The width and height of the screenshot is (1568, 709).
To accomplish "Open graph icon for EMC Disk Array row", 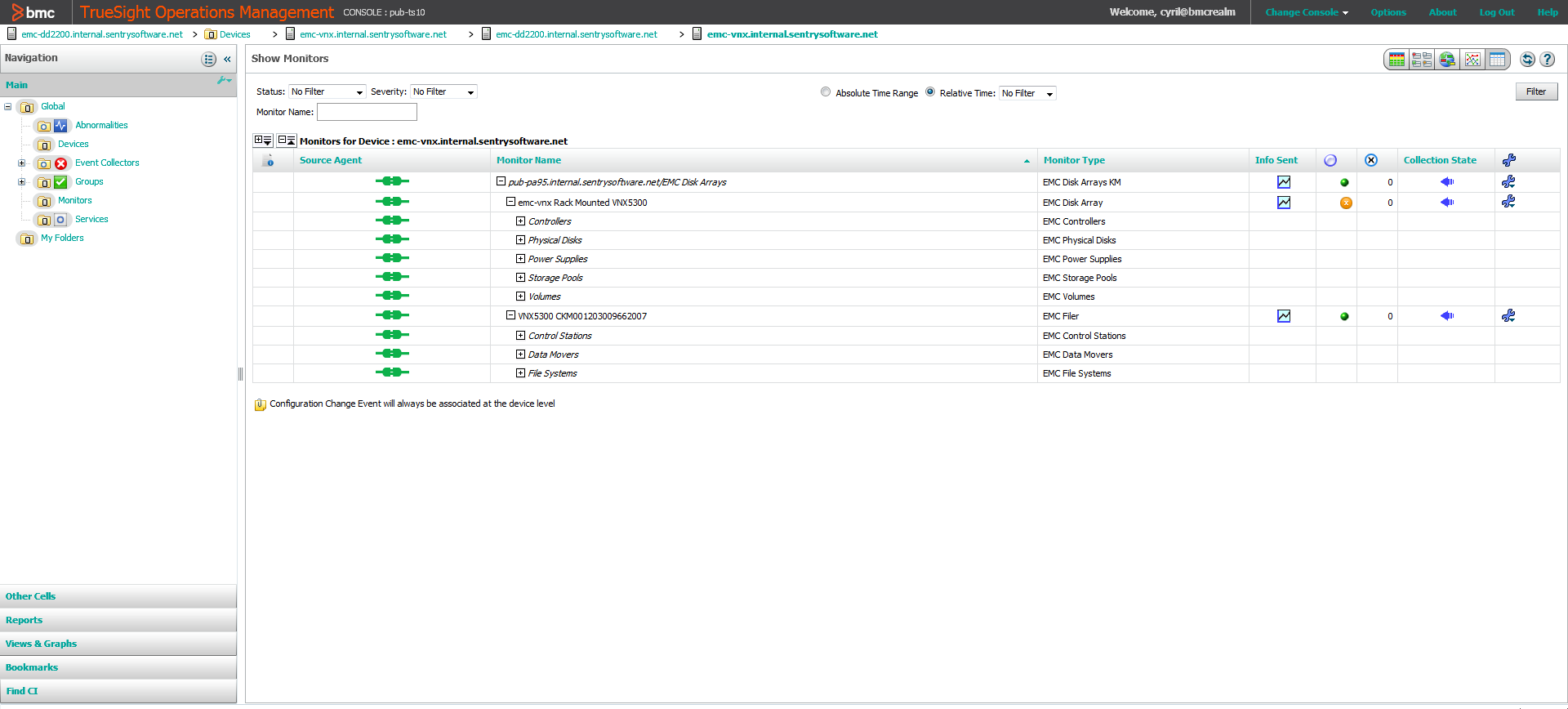I will click(1284, 203).
